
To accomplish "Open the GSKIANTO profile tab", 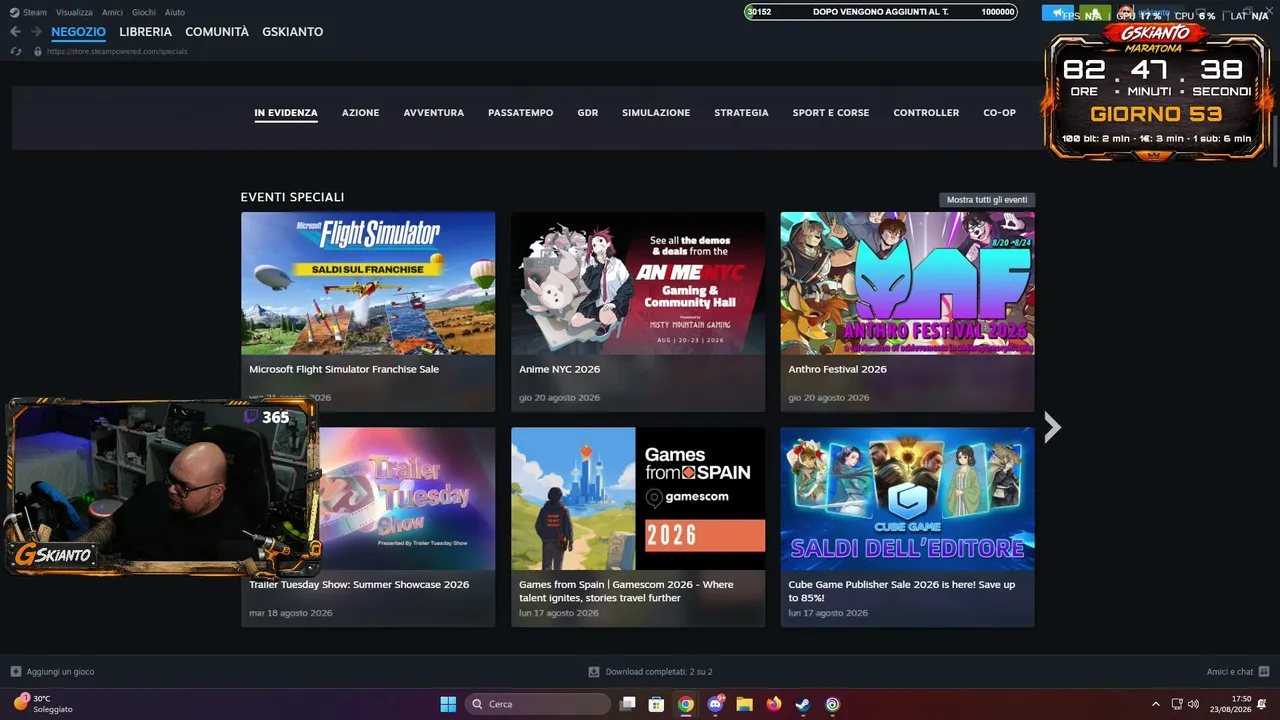I will point(293,32).
